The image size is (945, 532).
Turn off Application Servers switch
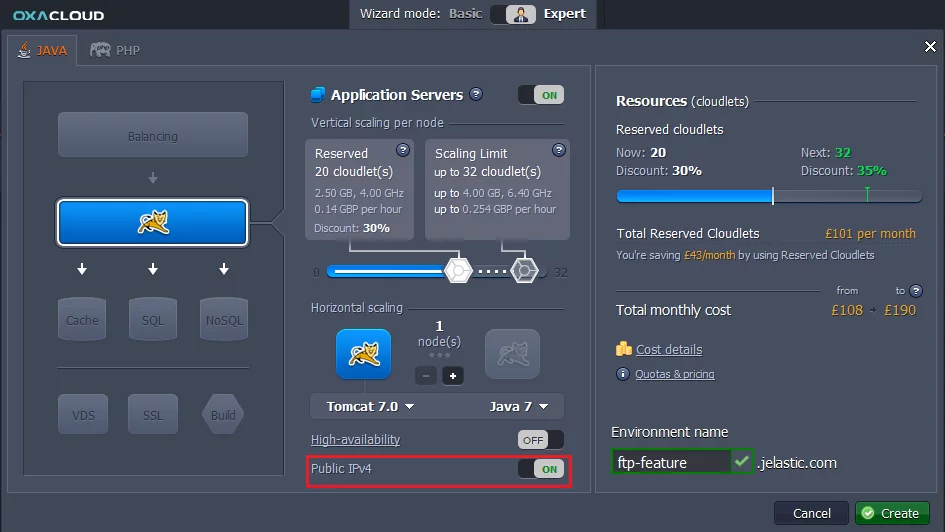(541, 95)
